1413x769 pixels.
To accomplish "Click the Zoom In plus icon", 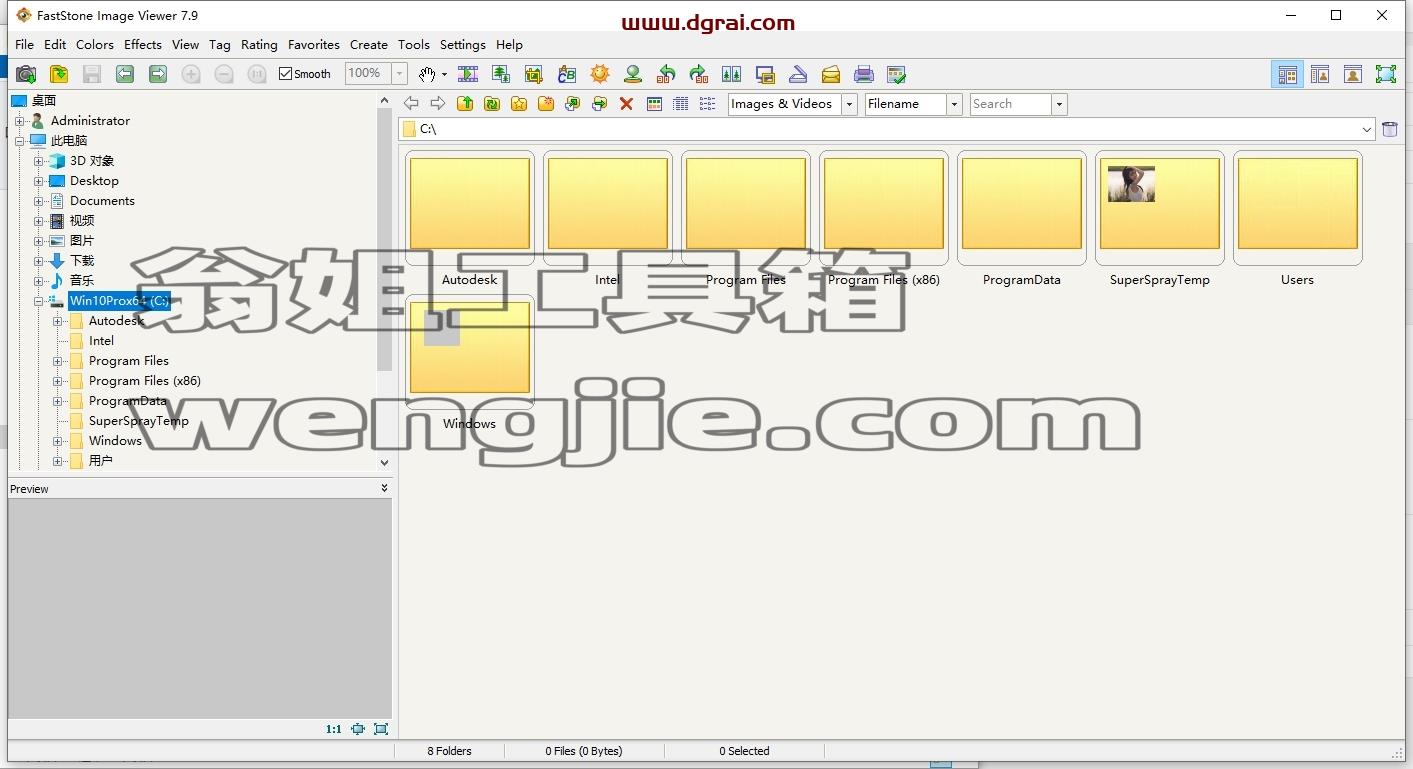I will [191, 74].
